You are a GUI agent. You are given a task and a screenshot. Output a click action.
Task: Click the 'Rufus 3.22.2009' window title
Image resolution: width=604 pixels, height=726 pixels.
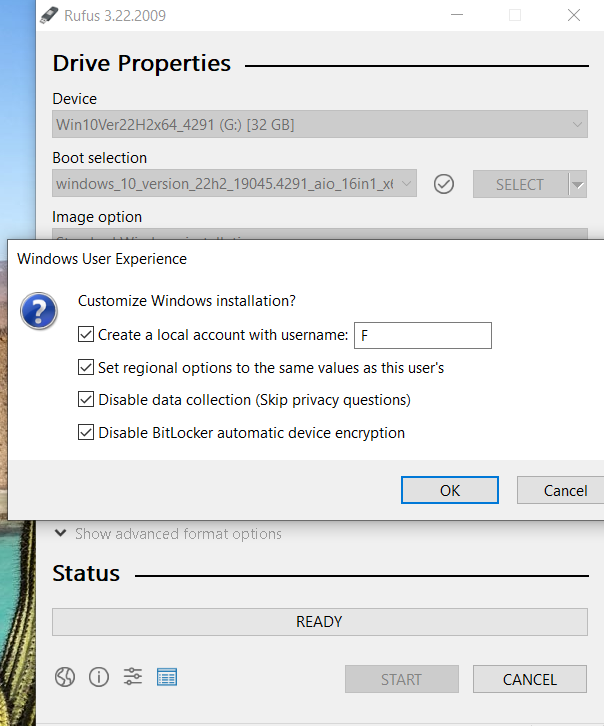[115, 16]
